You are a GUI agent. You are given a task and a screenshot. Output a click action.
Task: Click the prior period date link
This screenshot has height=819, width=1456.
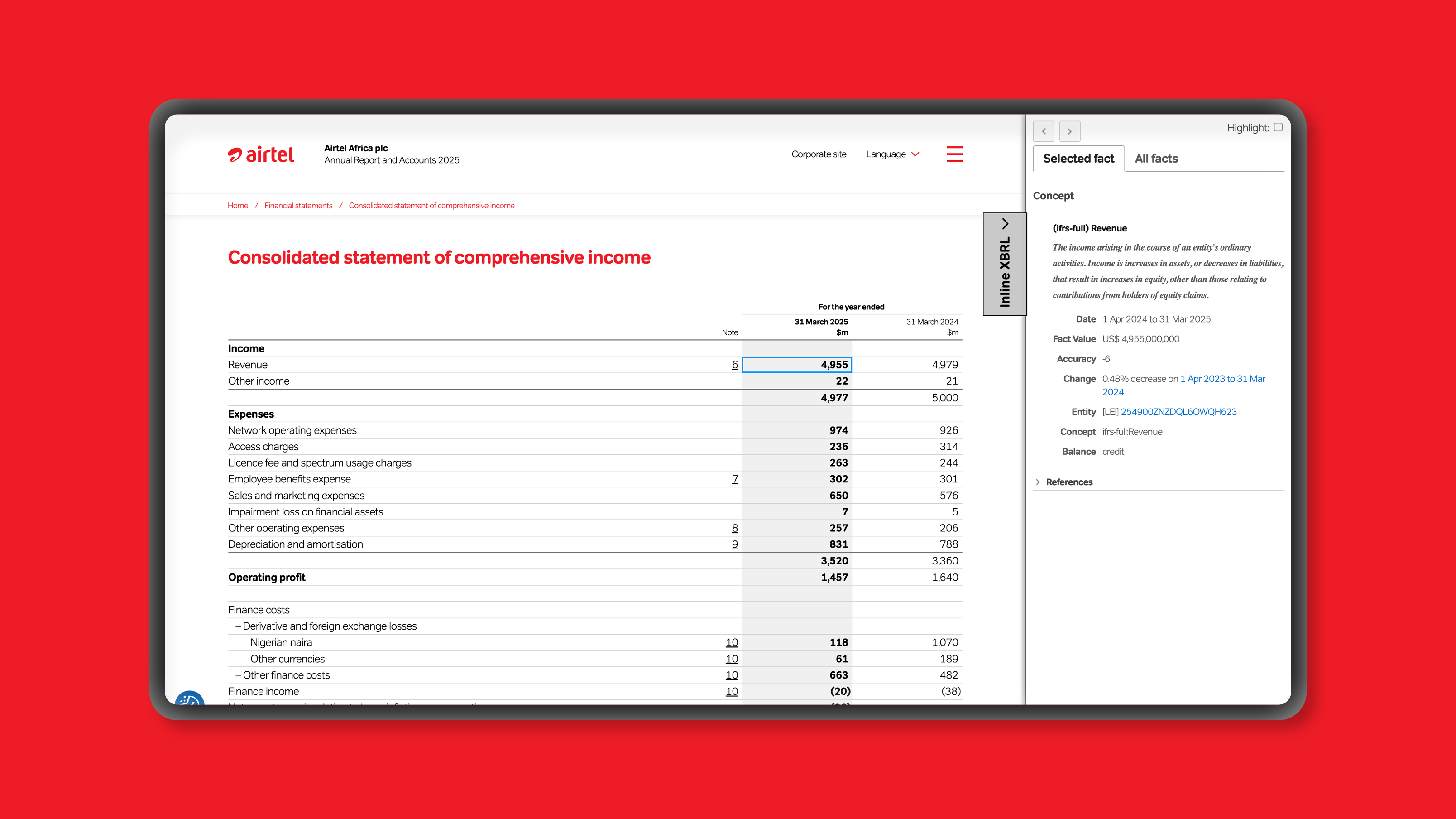(x=1222, y=379)
